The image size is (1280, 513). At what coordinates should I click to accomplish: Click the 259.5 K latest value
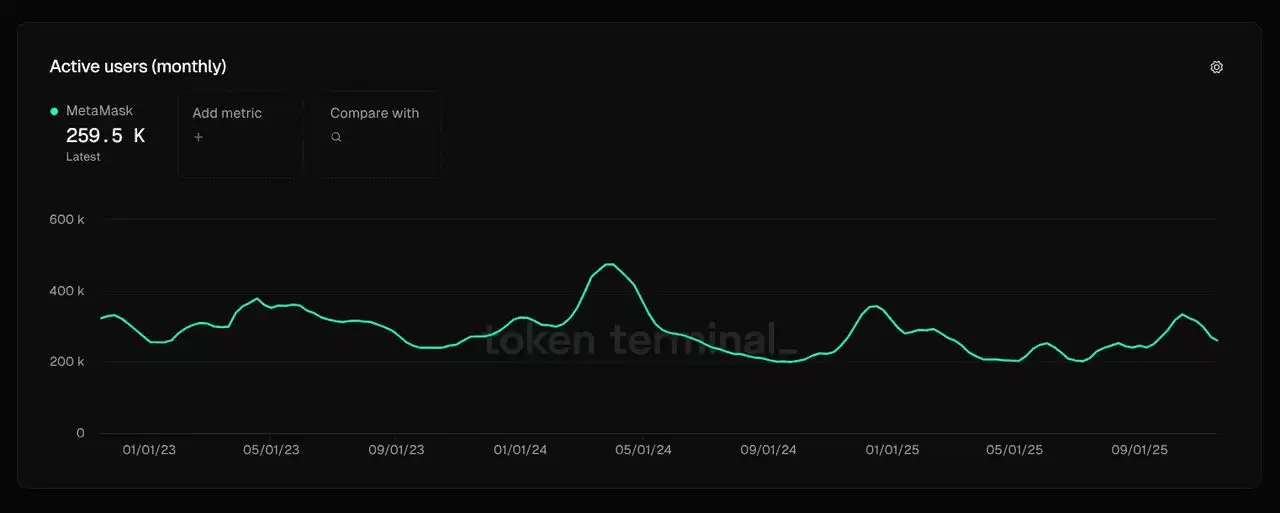tap(105, 136)
